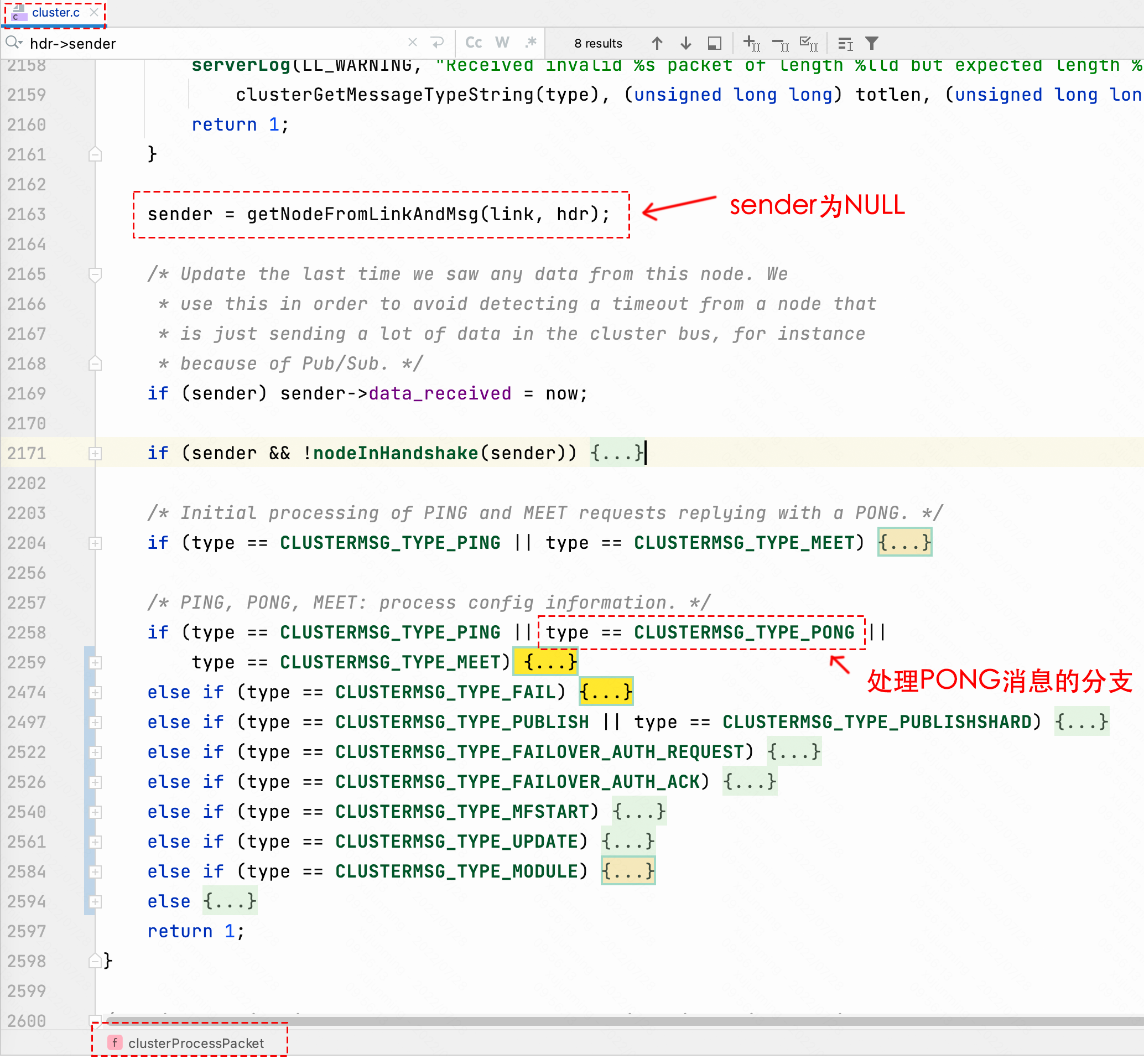The height and width of the screenshot is (1064, 1144).
Task: Close the cluster.c tab
Action: coord(95,12)
